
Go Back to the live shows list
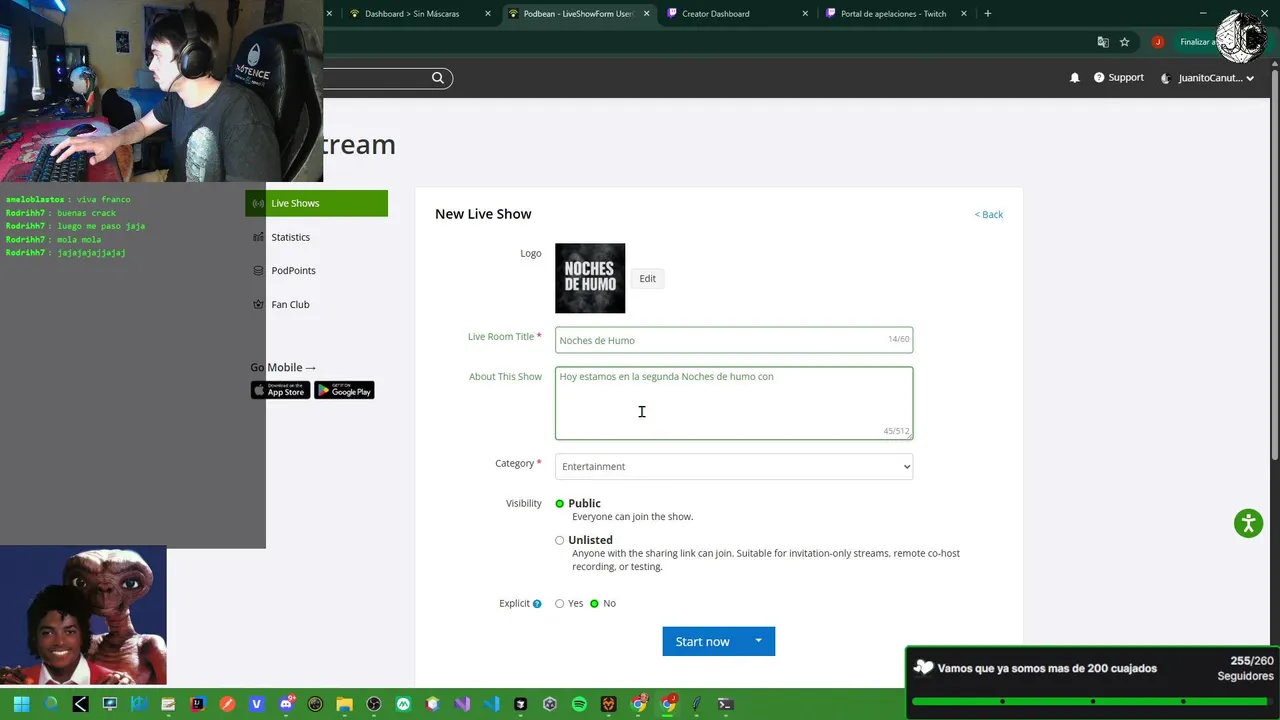pos(989,215)
